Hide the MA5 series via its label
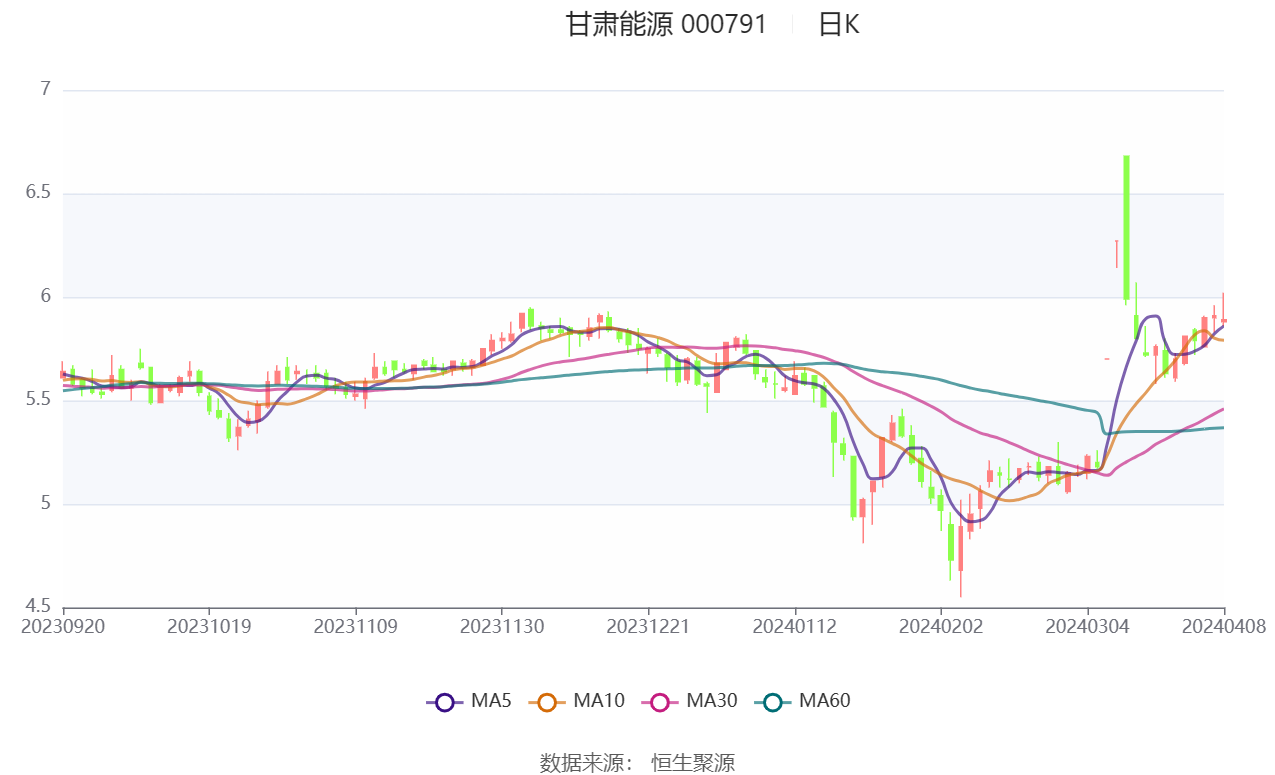1275x775 pixels. tap(491, 701)
